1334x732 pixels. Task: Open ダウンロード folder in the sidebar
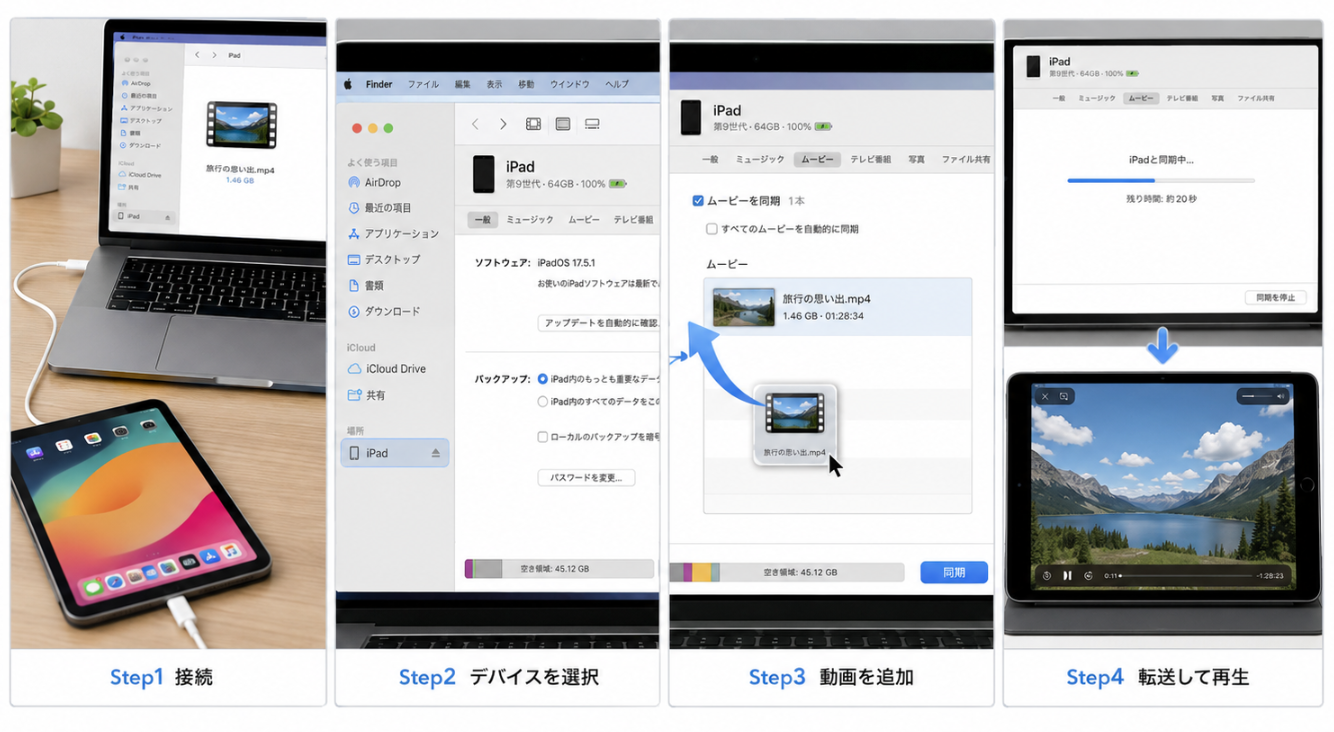pos(383,312)
